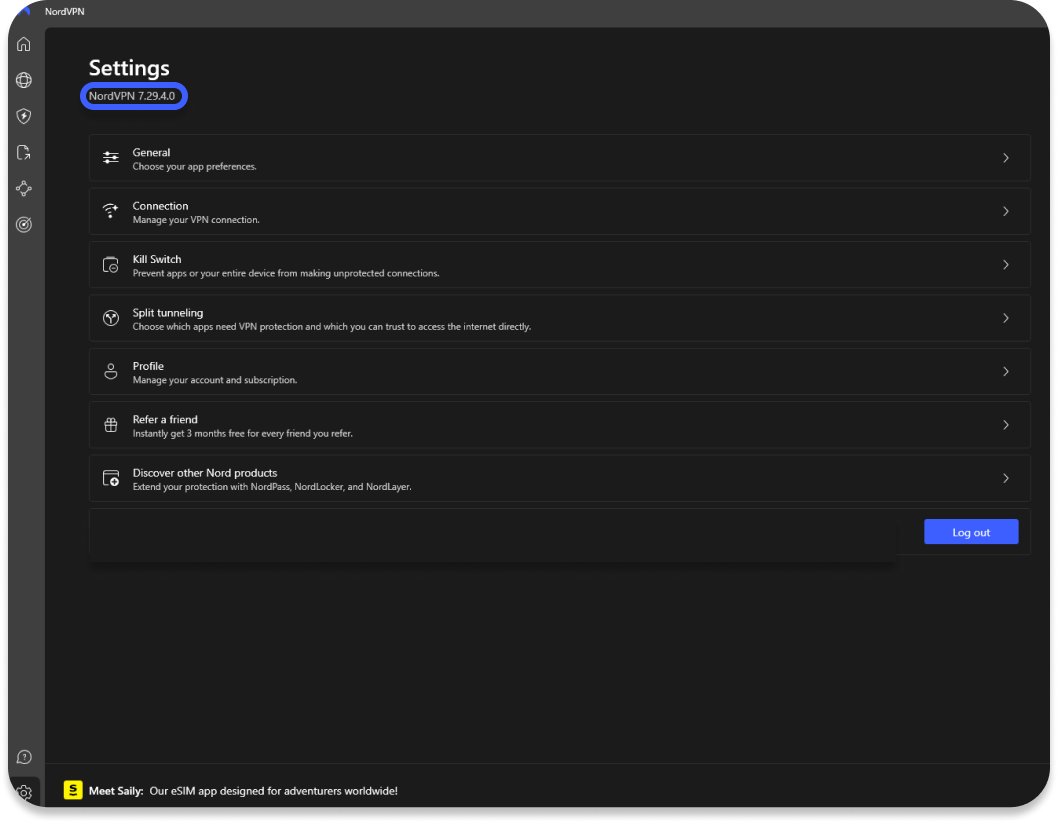Click 'Instantly get 3 months free' text
This screenshot has width=1058, height=824.
(242, 434)
